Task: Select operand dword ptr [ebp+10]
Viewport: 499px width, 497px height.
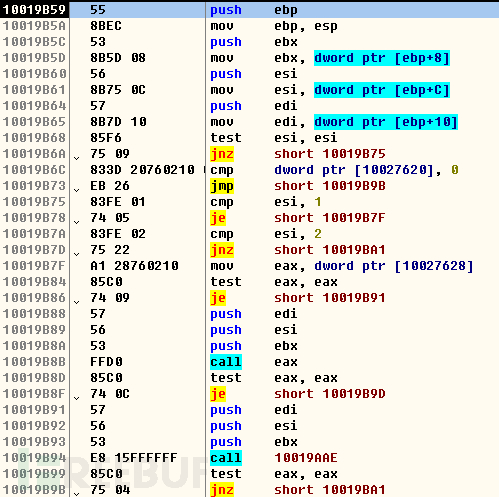Action: point(386,122)
